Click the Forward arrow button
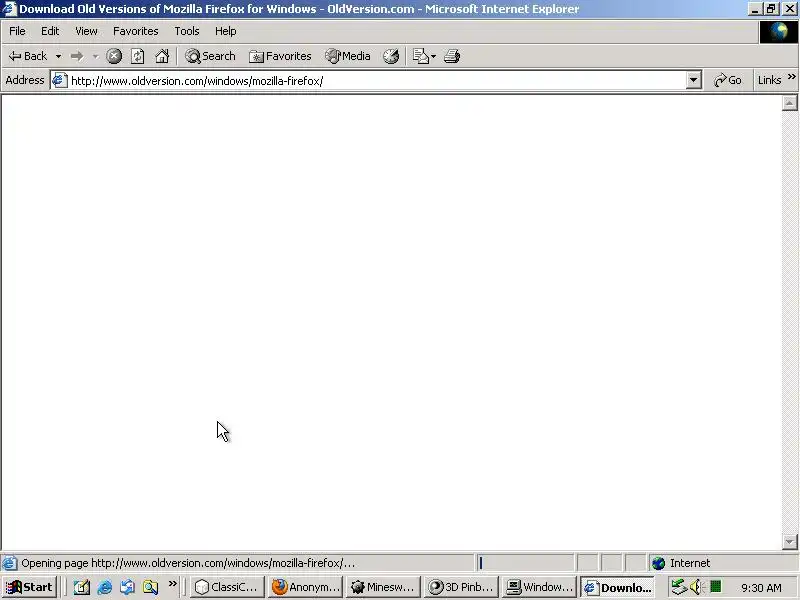800x600 pixels. [77, 56]
